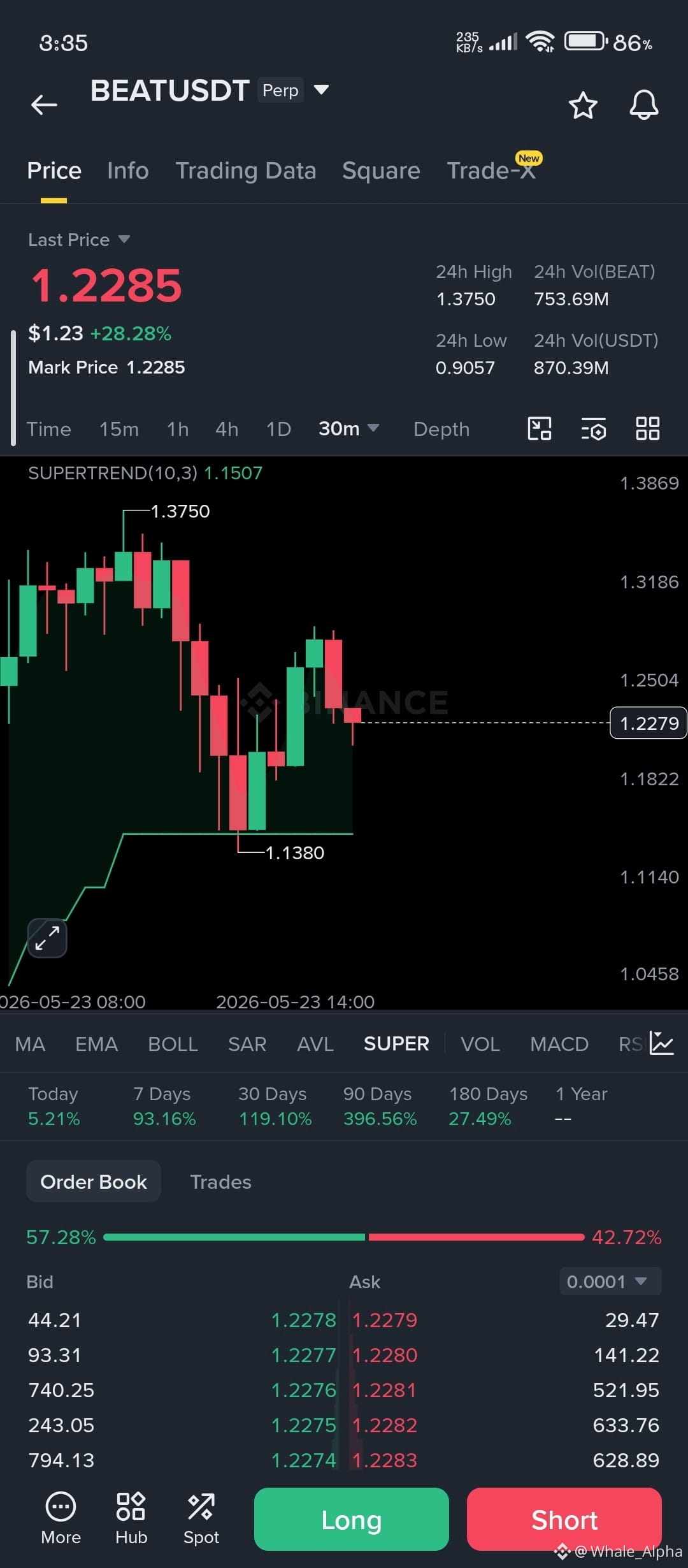Select bid price 1.2276
The image size is (688, 1568).
pos(303,1390)
